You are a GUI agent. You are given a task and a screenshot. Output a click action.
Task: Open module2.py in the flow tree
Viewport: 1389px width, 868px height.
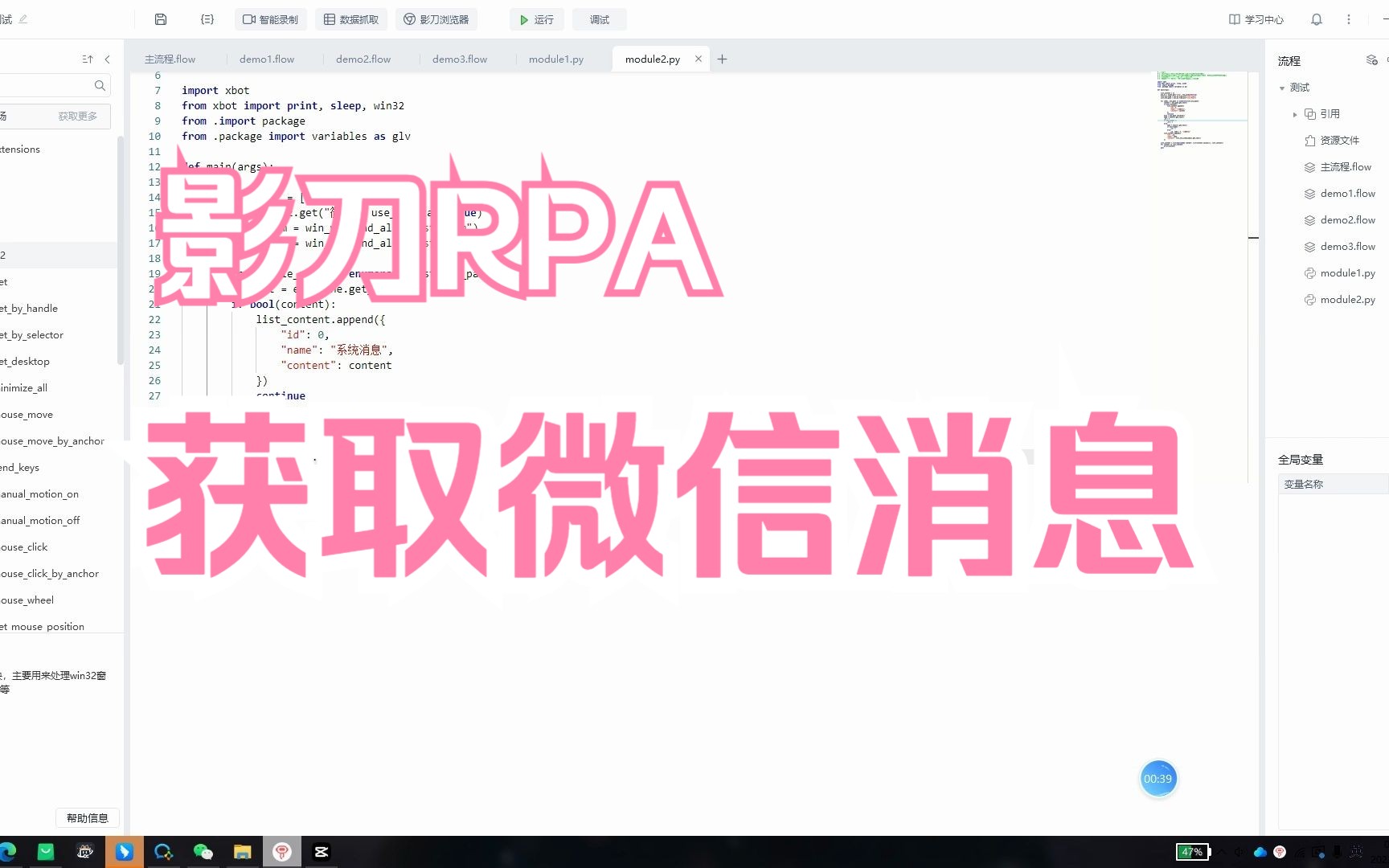[x=1339, y=299]
